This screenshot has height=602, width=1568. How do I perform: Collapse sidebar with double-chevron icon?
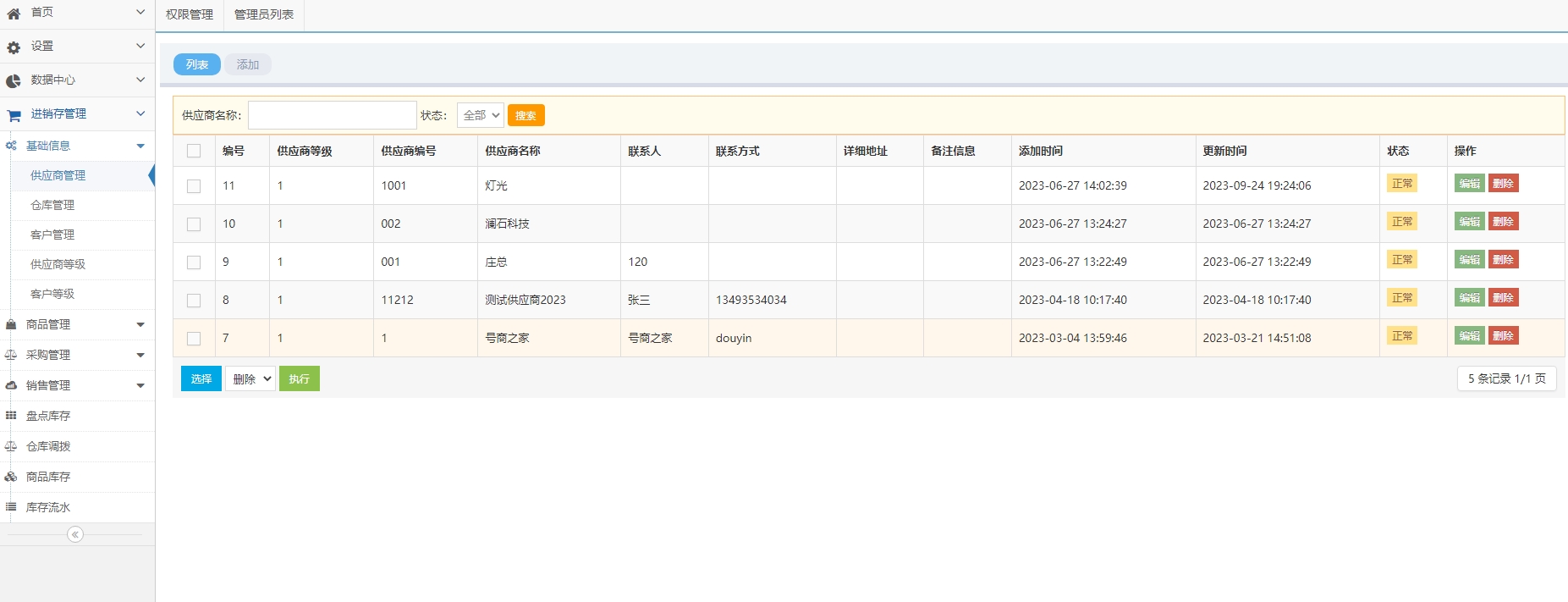(75, 534)
